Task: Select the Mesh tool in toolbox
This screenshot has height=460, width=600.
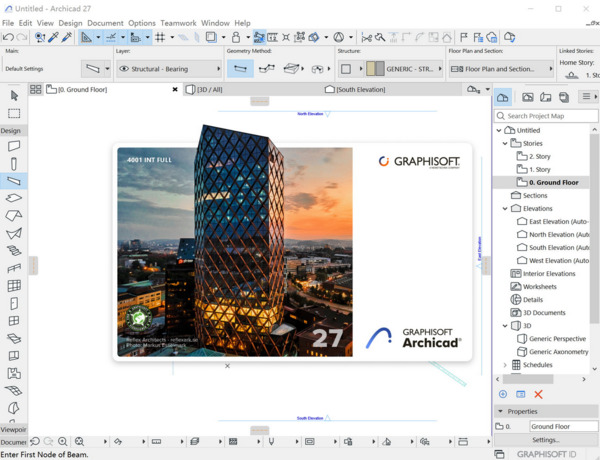Action: [14, 390]
